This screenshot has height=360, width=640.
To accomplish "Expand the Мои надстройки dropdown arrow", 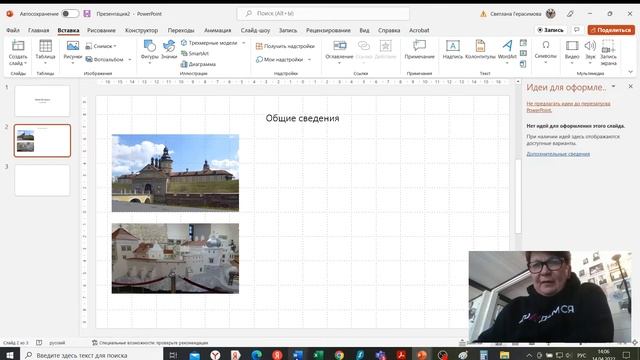I will 309,60.
